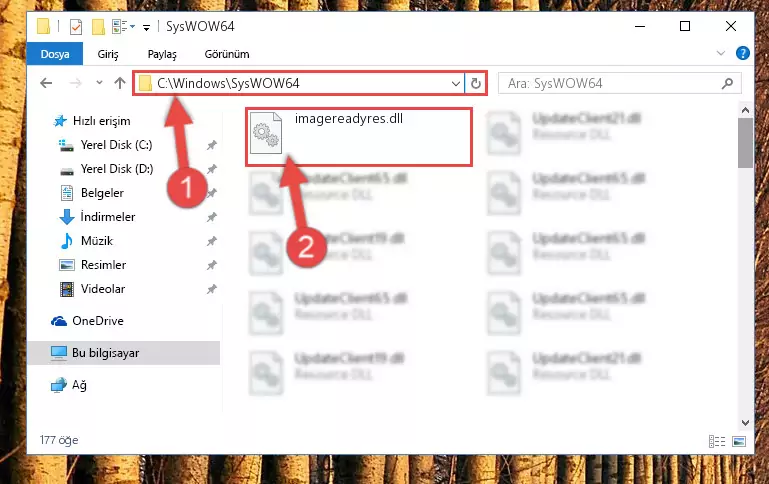Unpin Müzik from quick access
The width and height of the screenshot is (769, 484).
point(211,241)
